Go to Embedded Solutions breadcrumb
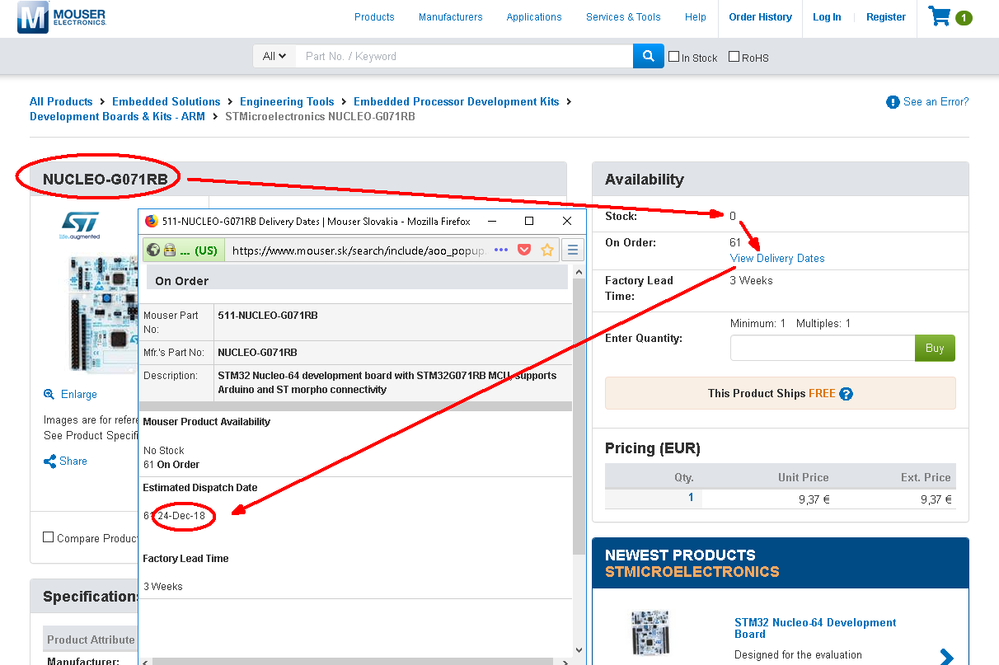 click(x=166, y=101)
